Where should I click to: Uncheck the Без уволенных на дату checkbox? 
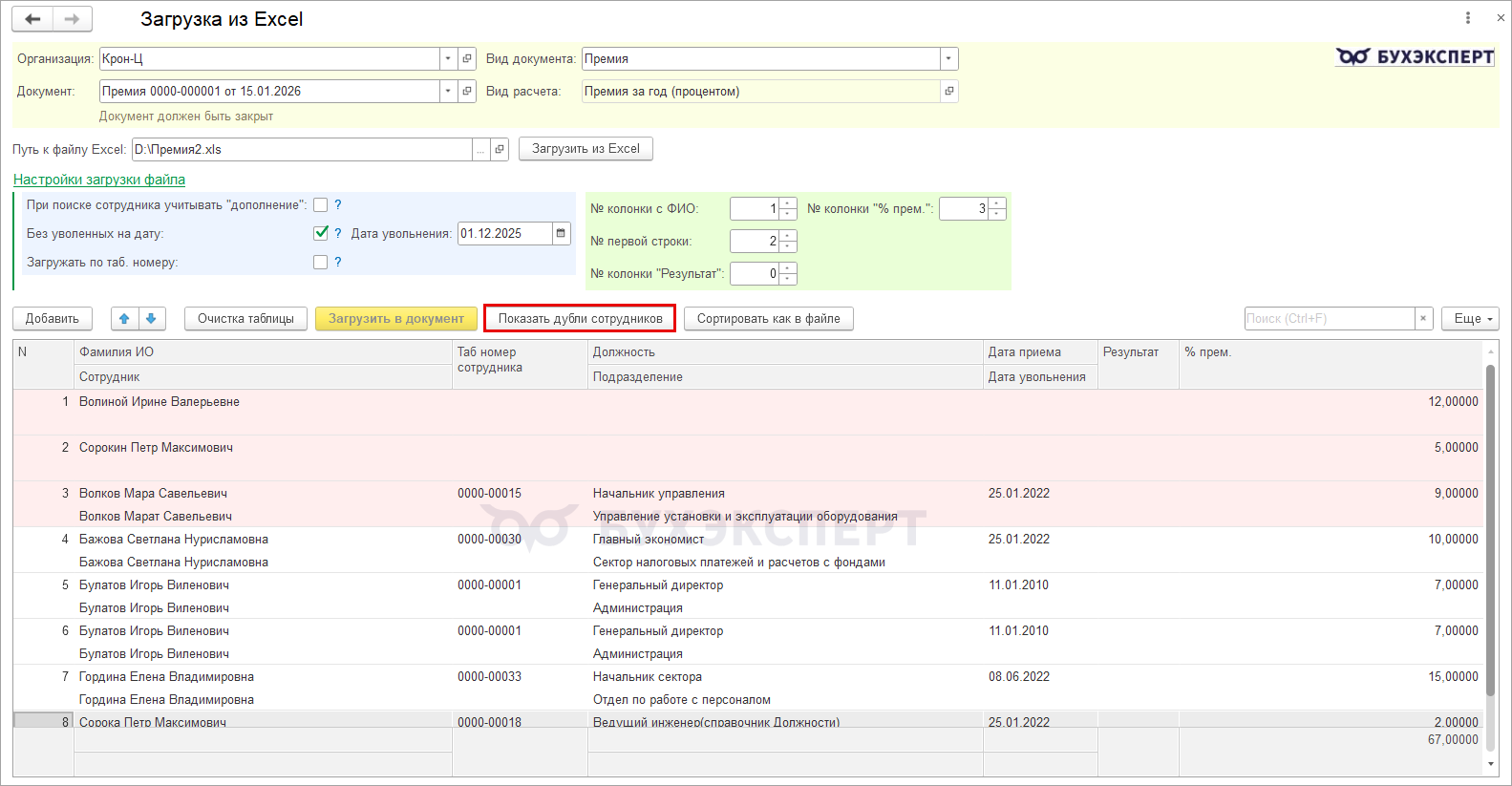pos(321,233)
